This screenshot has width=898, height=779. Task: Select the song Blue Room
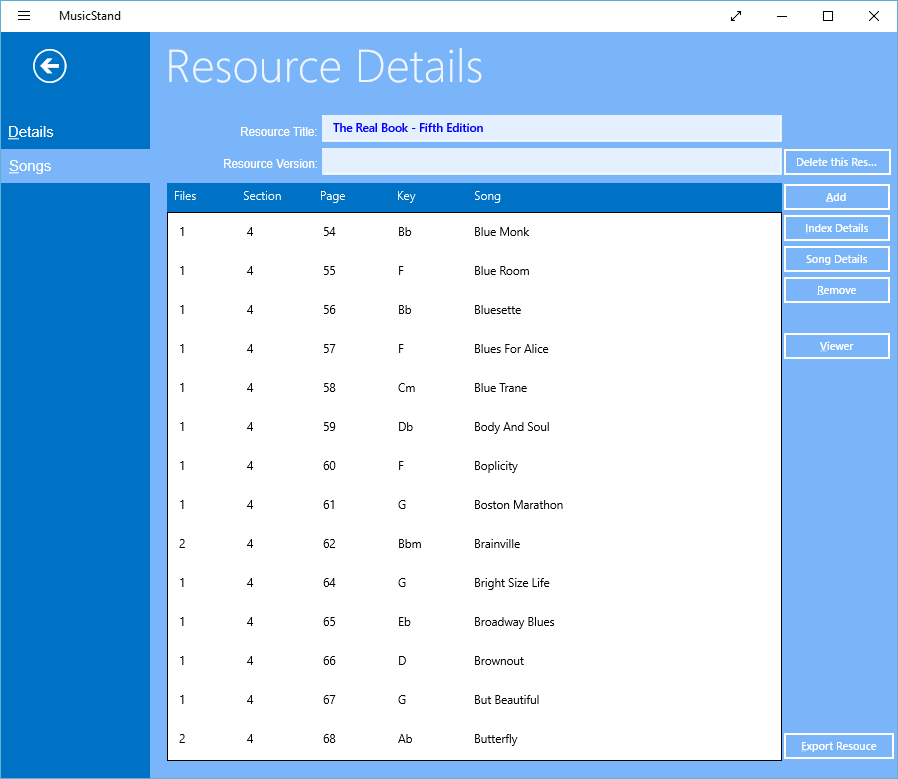pos(474,271)
